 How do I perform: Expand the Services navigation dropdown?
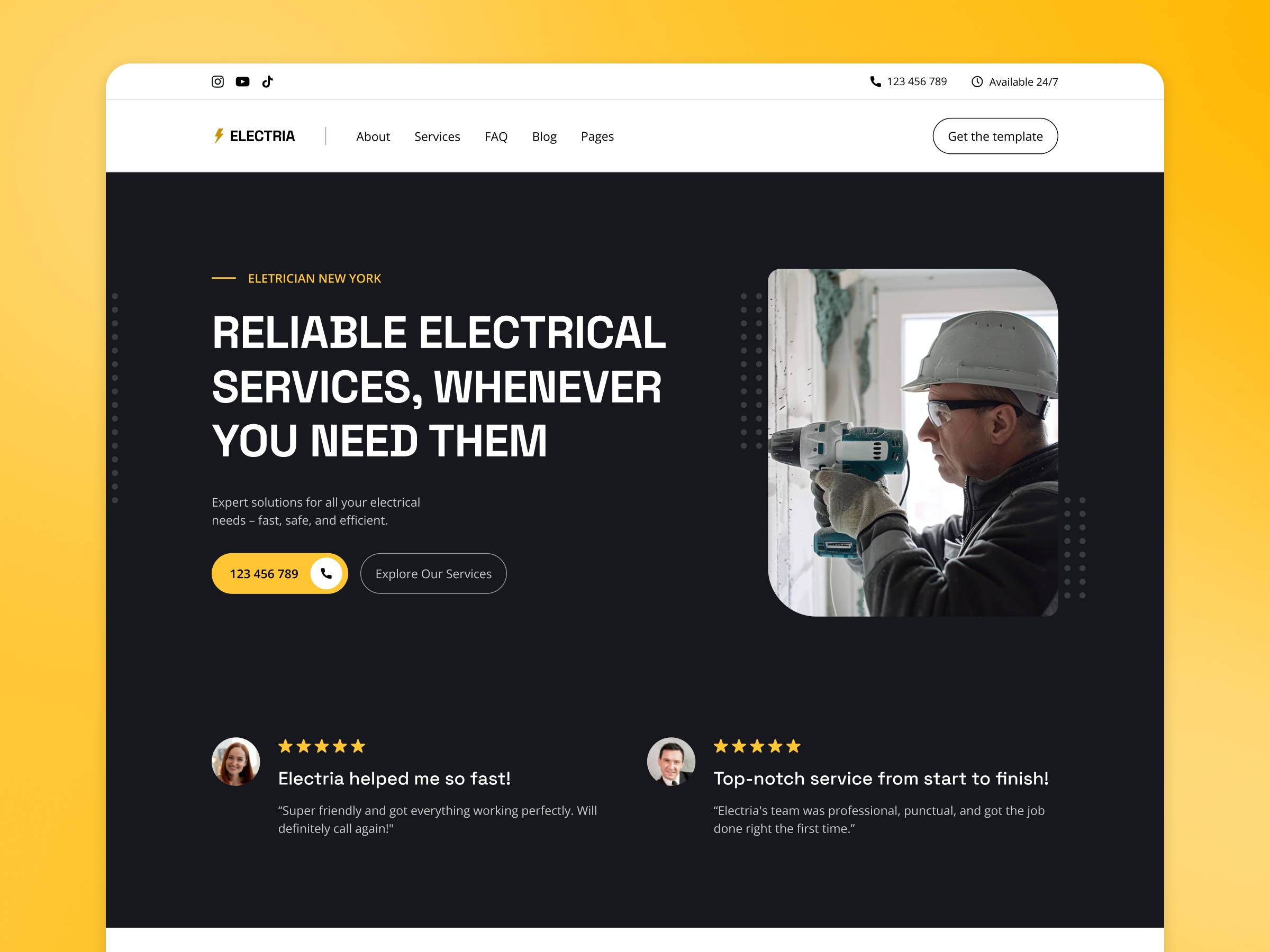[437, 136]
